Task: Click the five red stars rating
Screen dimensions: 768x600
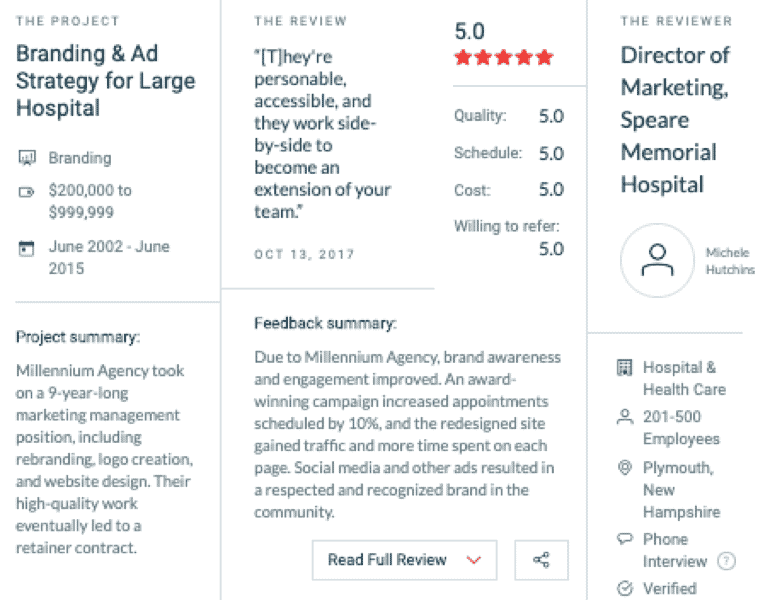Action: (x=504, y=58)
